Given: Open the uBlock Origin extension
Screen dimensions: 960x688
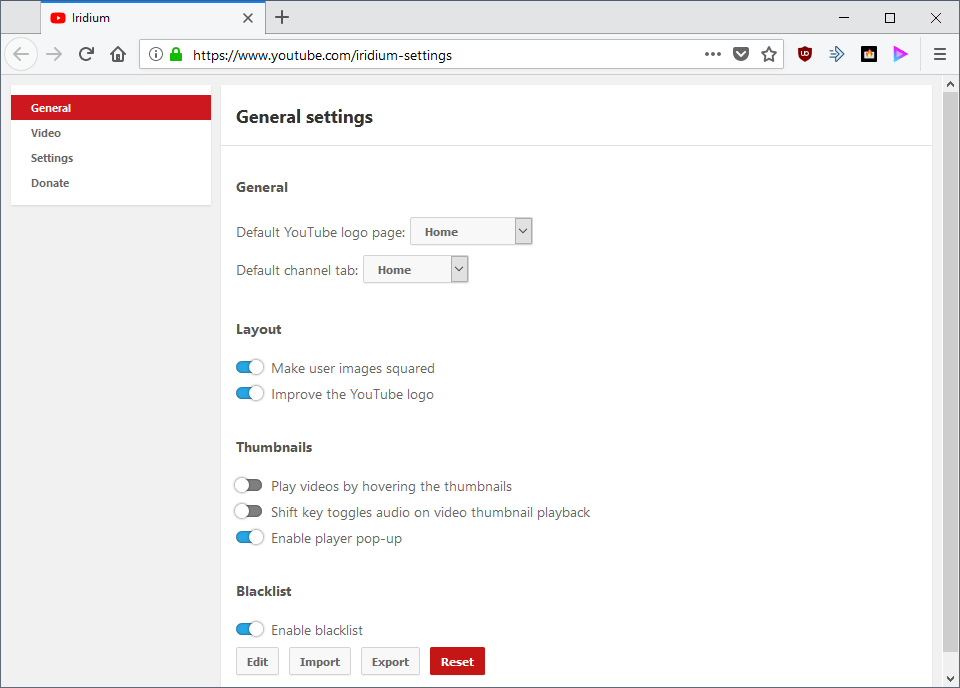Looking at the screenshot, I should (x=805, y=54).
